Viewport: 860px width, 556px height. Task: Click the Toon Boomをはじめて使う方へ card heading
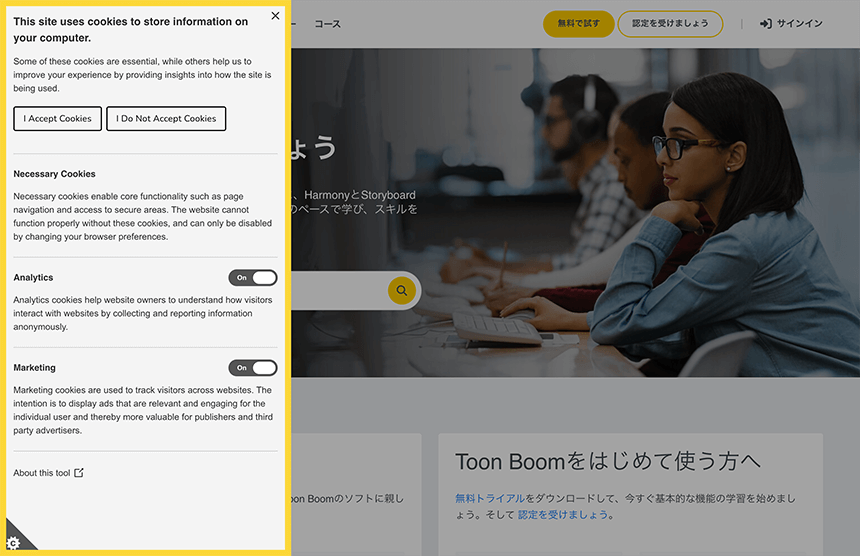[608, 461]
